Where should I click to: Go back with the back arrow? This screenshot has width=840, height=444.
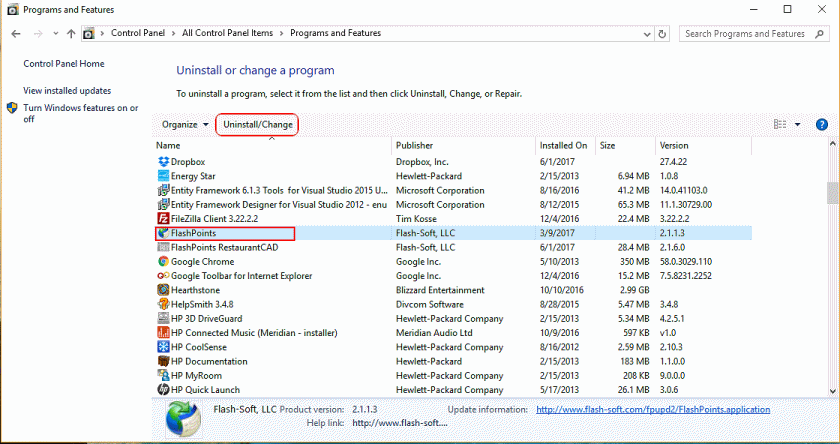pyautogui.click(x=16, y=33)
